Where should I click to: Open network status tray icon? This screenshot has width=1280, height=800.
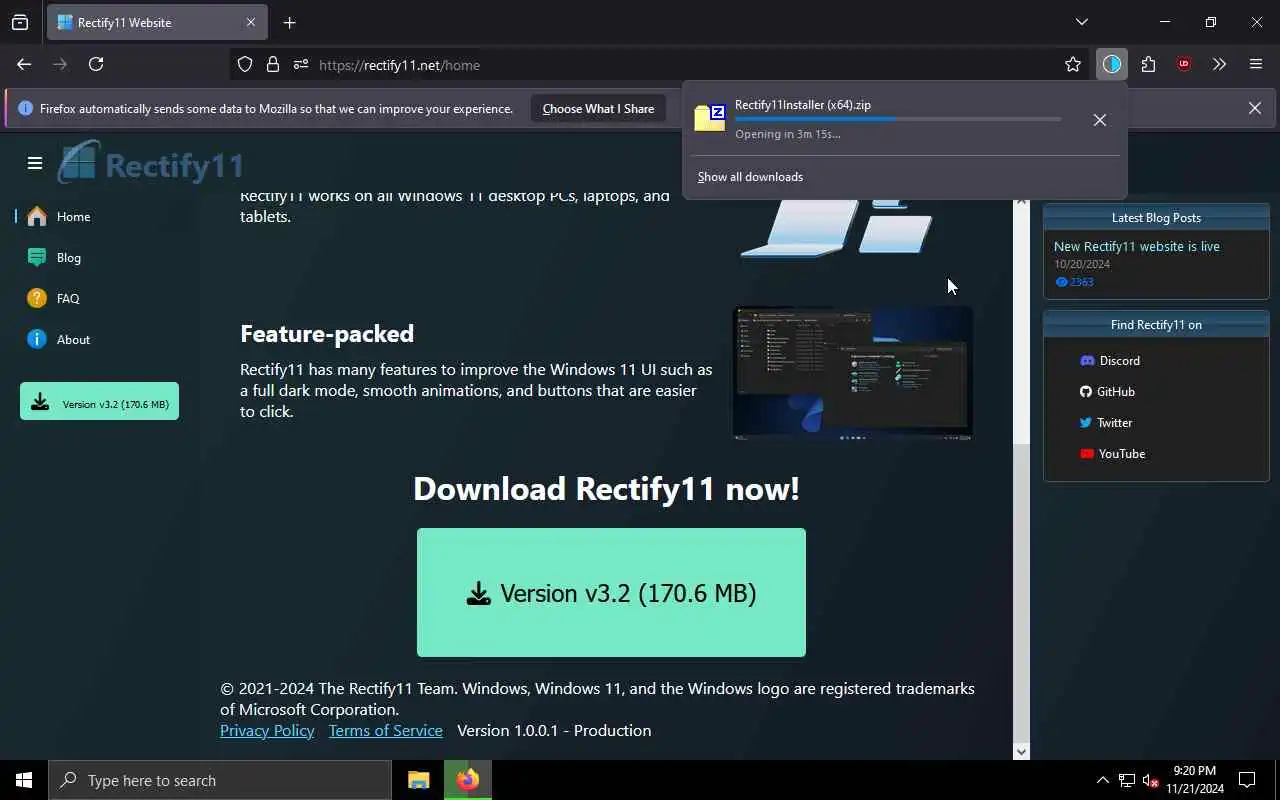[1126, 780]
